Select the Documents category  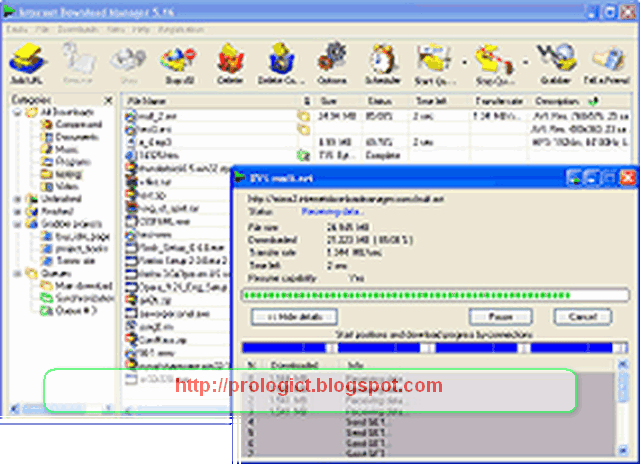click(x=70, y=137)
